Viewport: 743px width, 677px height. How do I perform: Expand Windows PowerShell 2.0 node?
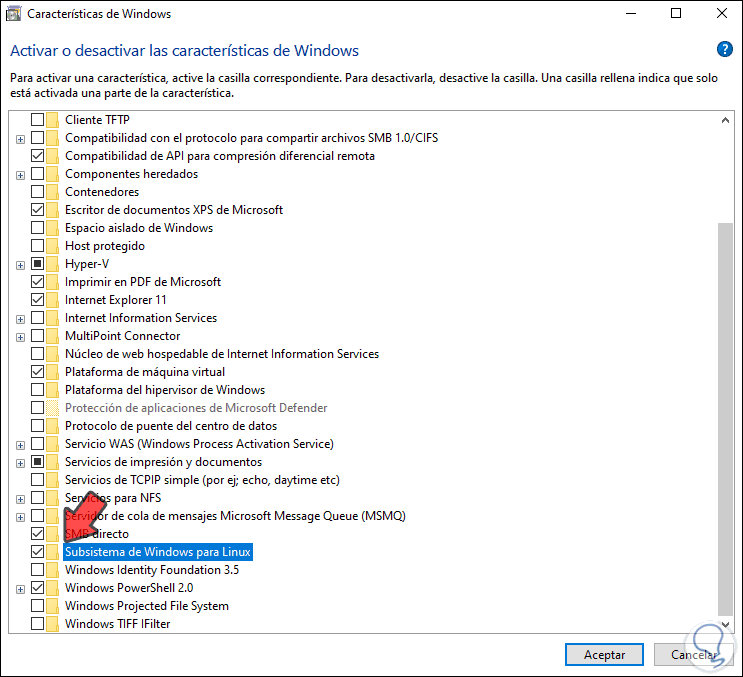(20, 589)
